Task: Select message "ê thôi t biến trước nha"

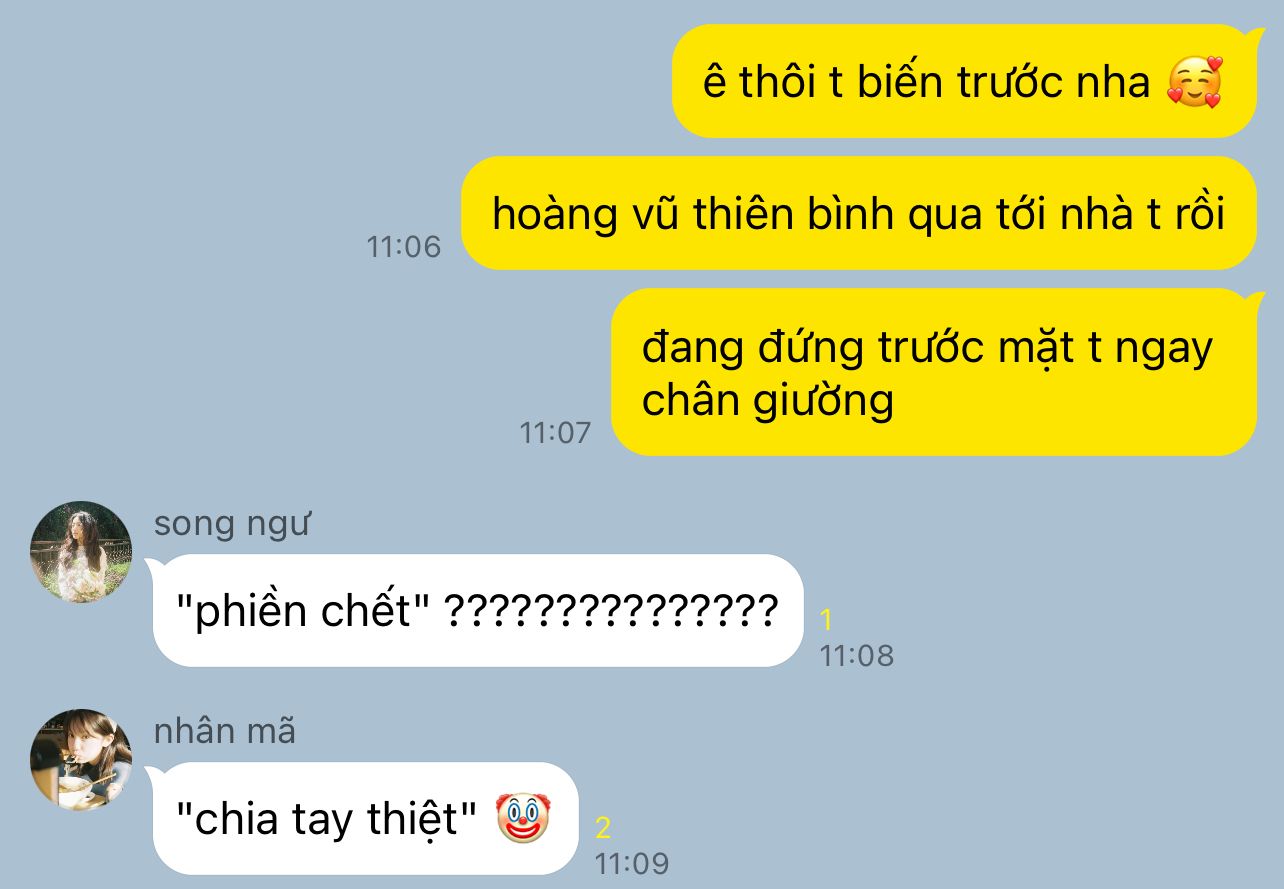Action: [x=964, y=81]
